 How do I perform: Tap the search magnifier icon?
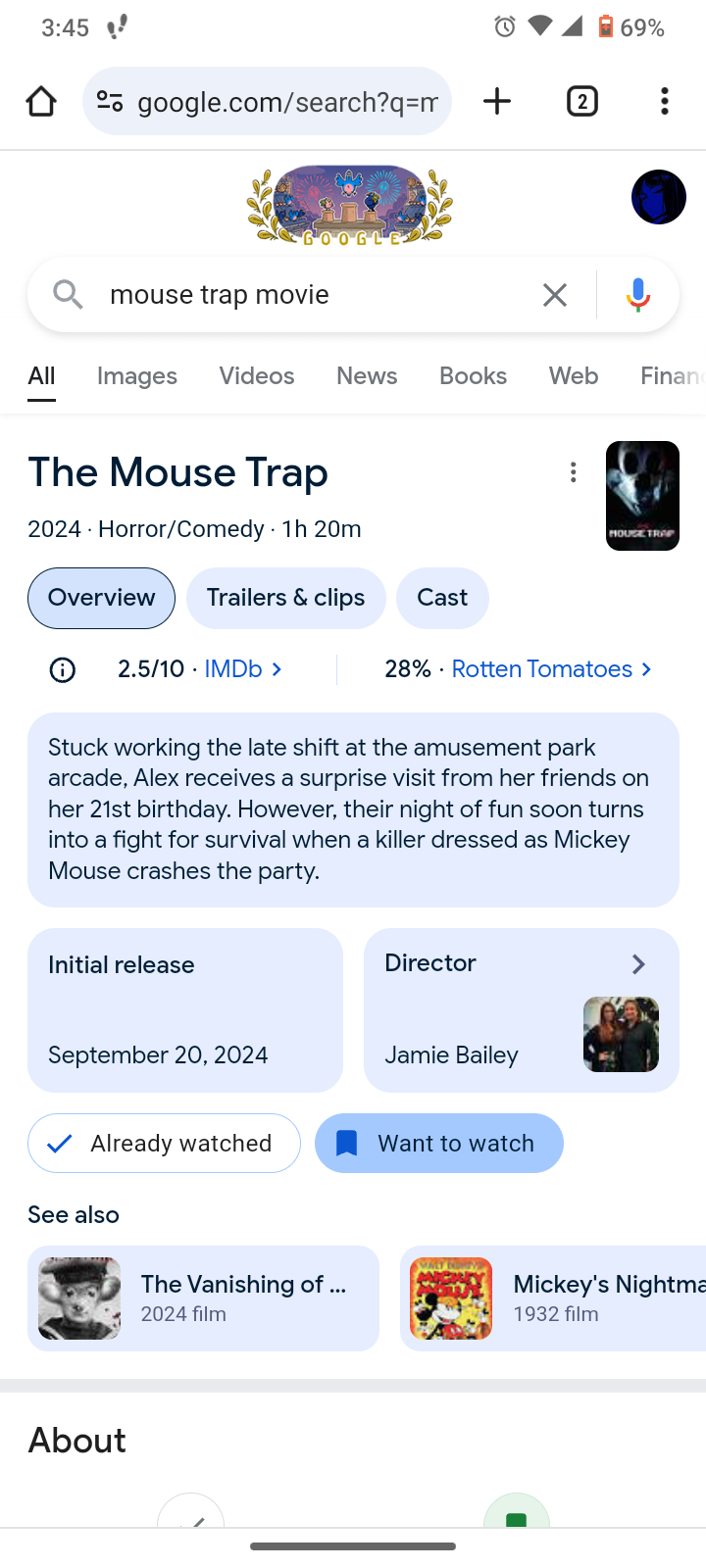(x=67, y=294)
